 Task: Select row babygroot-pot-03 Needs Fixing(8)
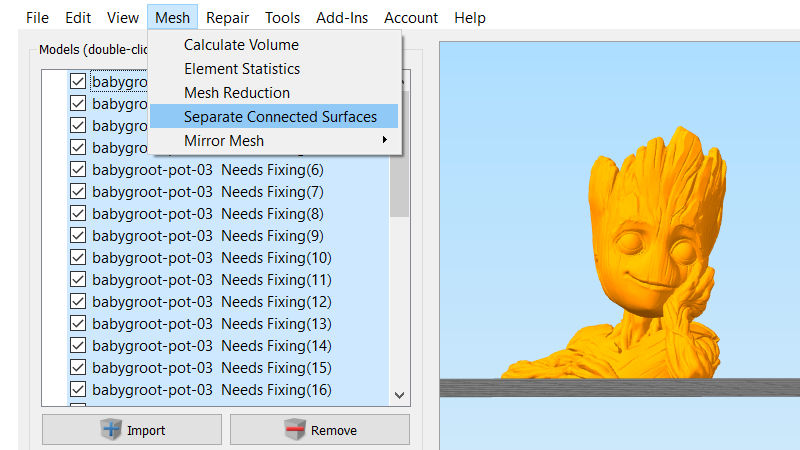pos(229,214)
